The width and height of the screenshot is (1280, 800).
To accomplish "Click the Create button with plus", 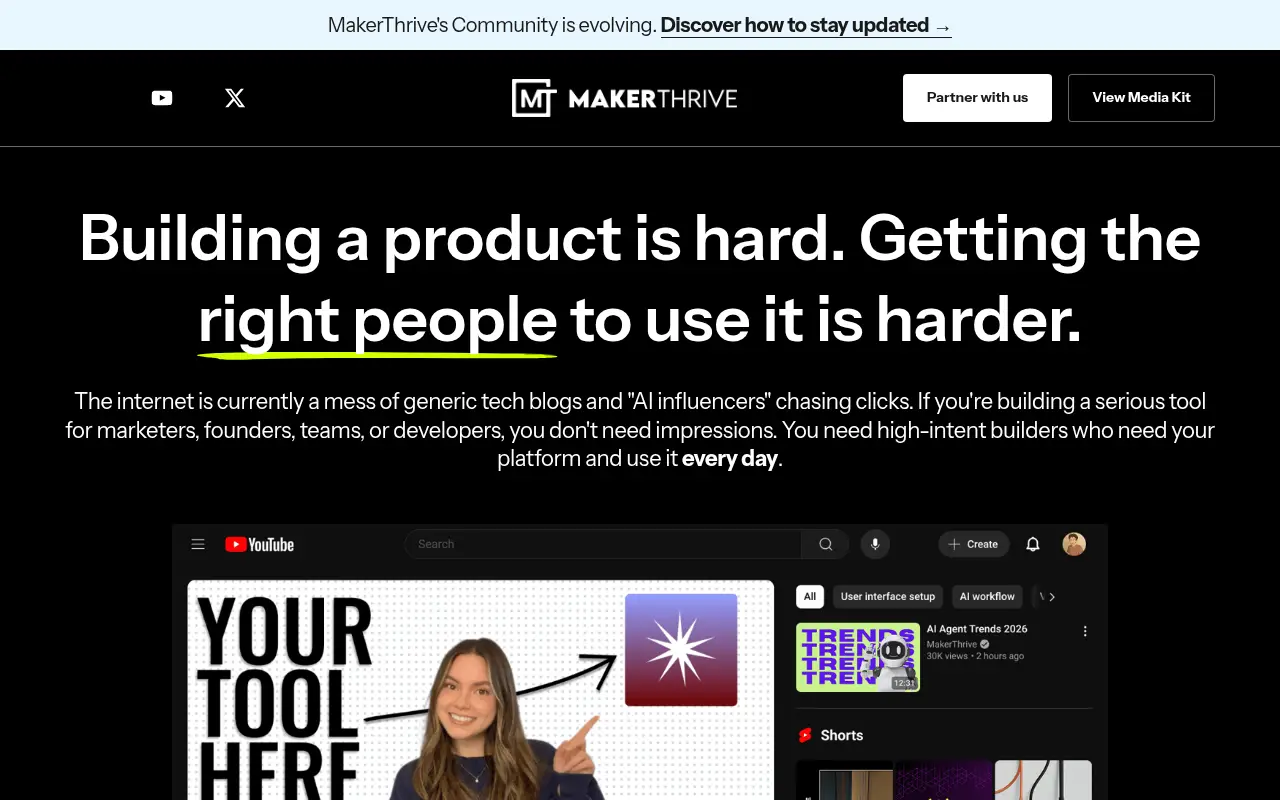I will pos(973,544).
